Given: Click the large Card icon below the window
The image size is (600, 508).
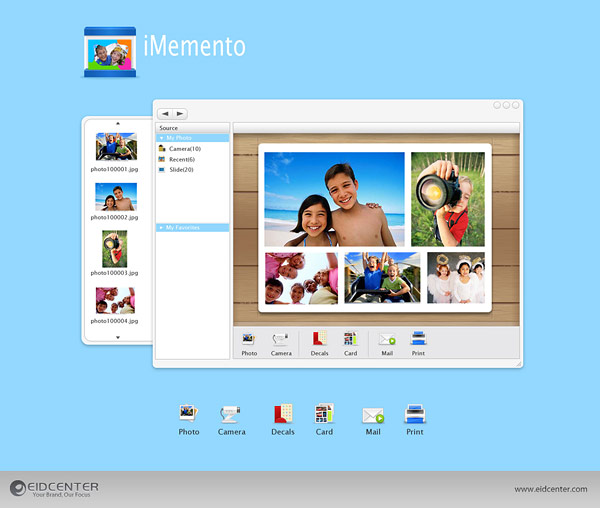Looking at the screenshot, I should 324,413.
